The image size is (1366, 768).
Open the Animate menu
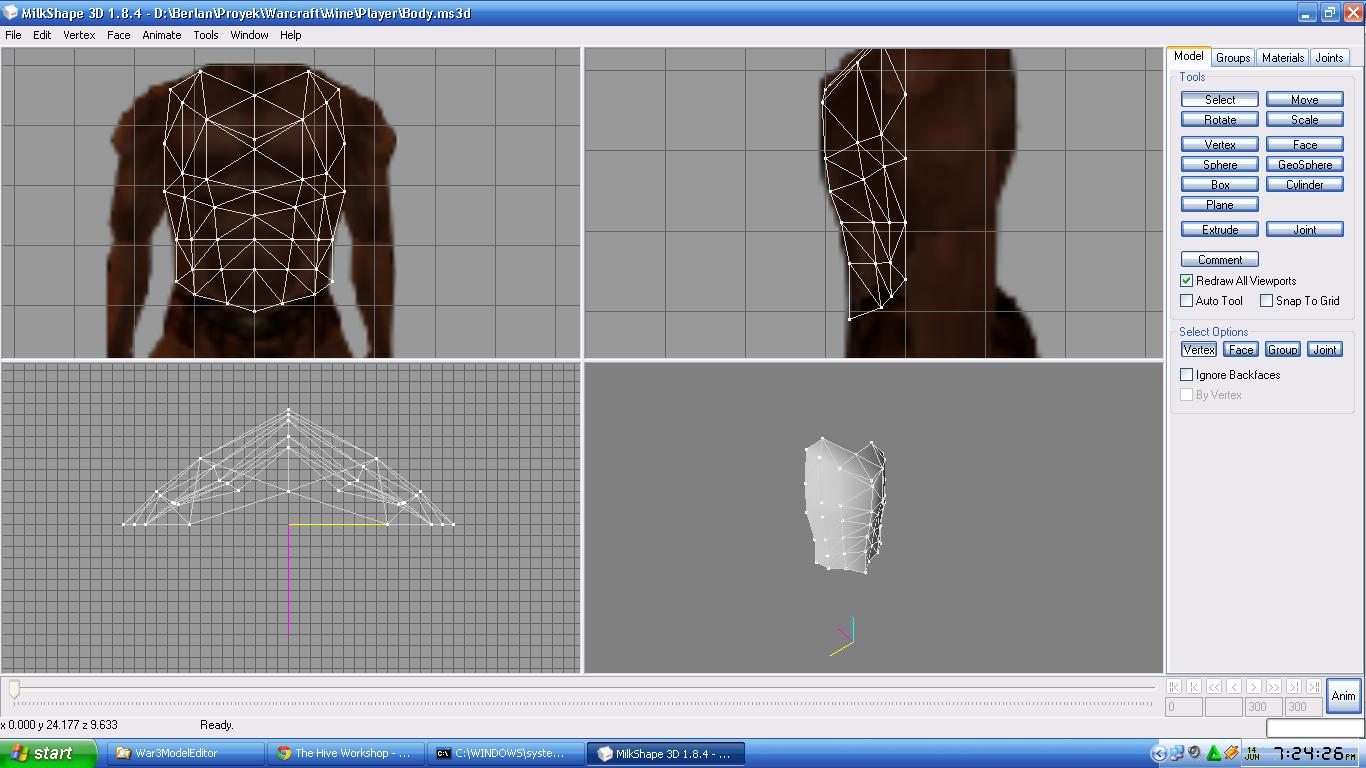point(161,35)
